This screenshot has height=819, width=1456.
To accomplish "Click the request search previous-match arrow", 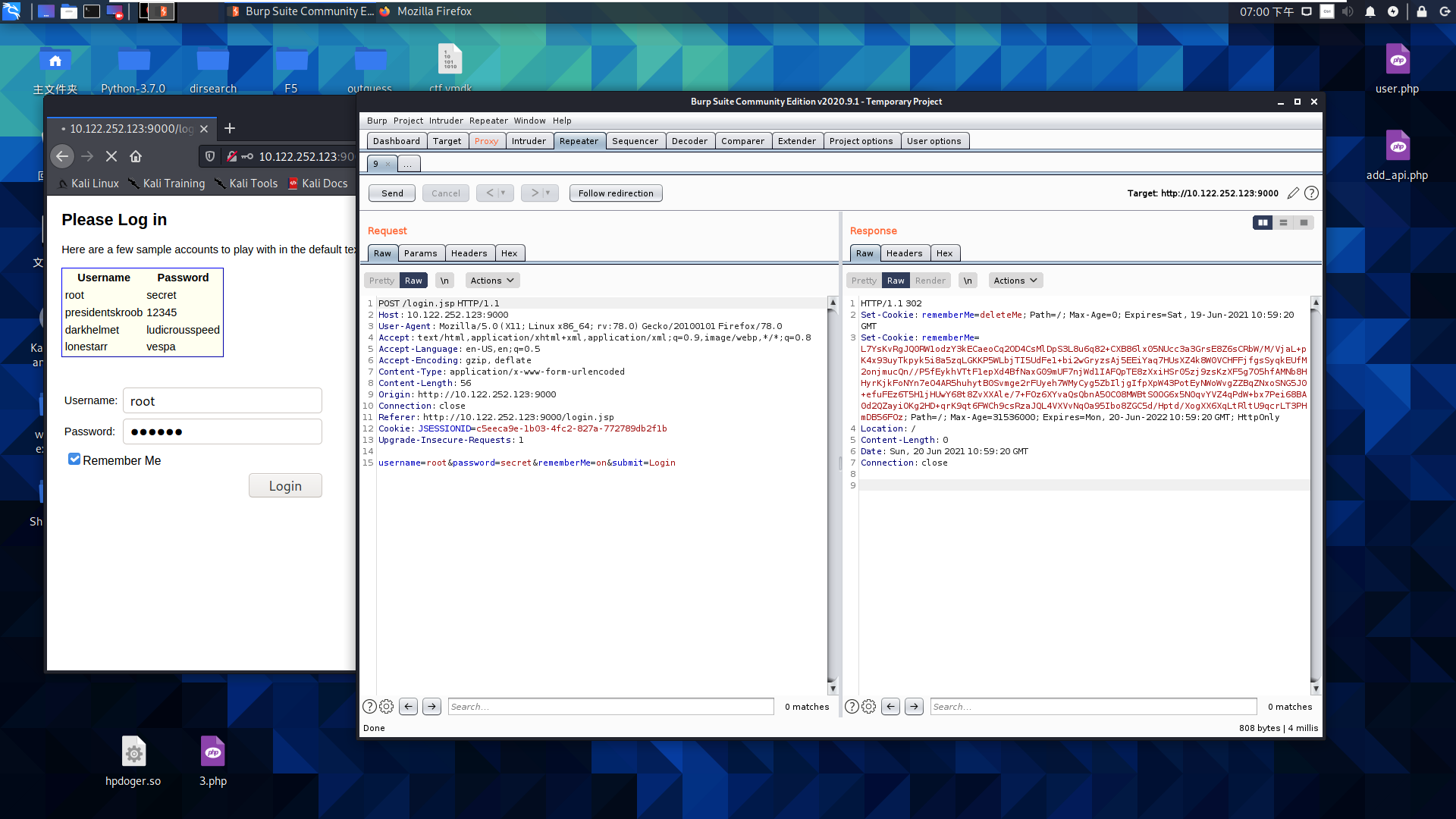I will 408,707.
